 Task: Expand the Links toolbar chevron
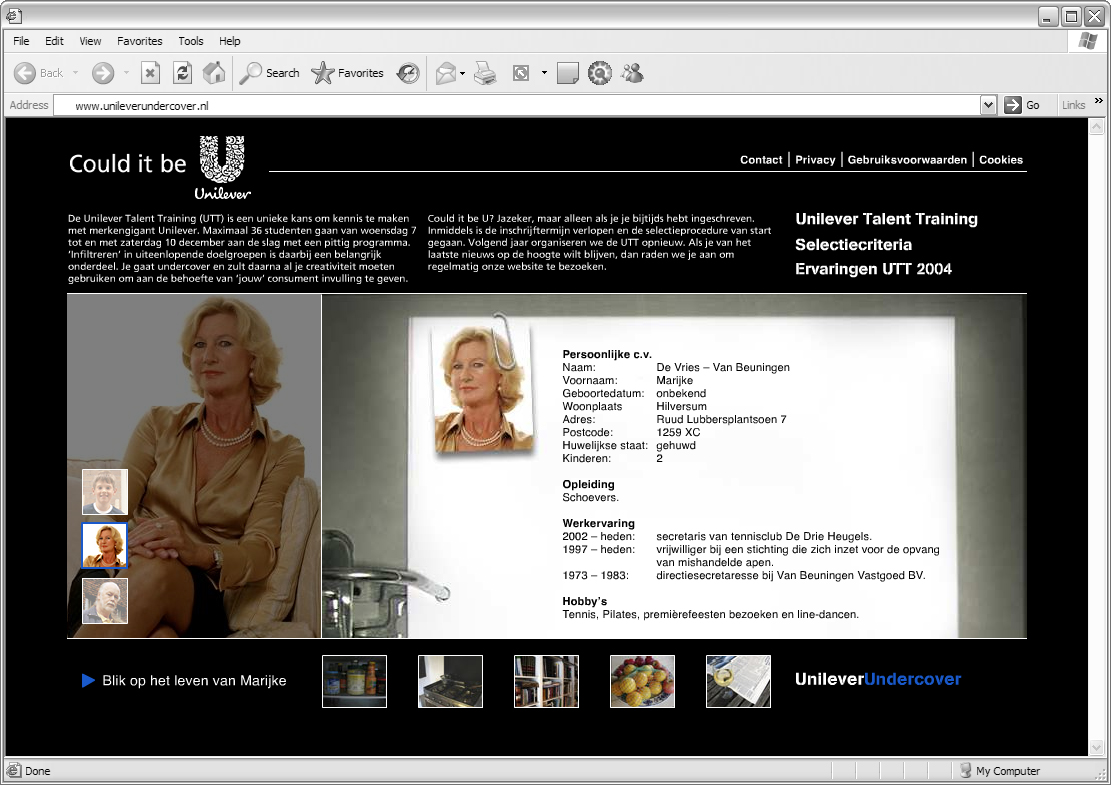click(1098, 101)
